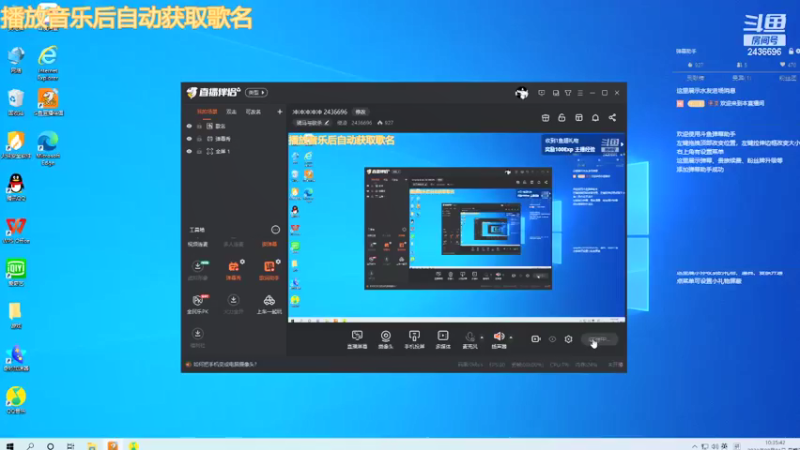Toggle the preview eye icon in bottom bar
This screenshot has height=450, width=800.
pyautogui.click(x=553, y=339)
